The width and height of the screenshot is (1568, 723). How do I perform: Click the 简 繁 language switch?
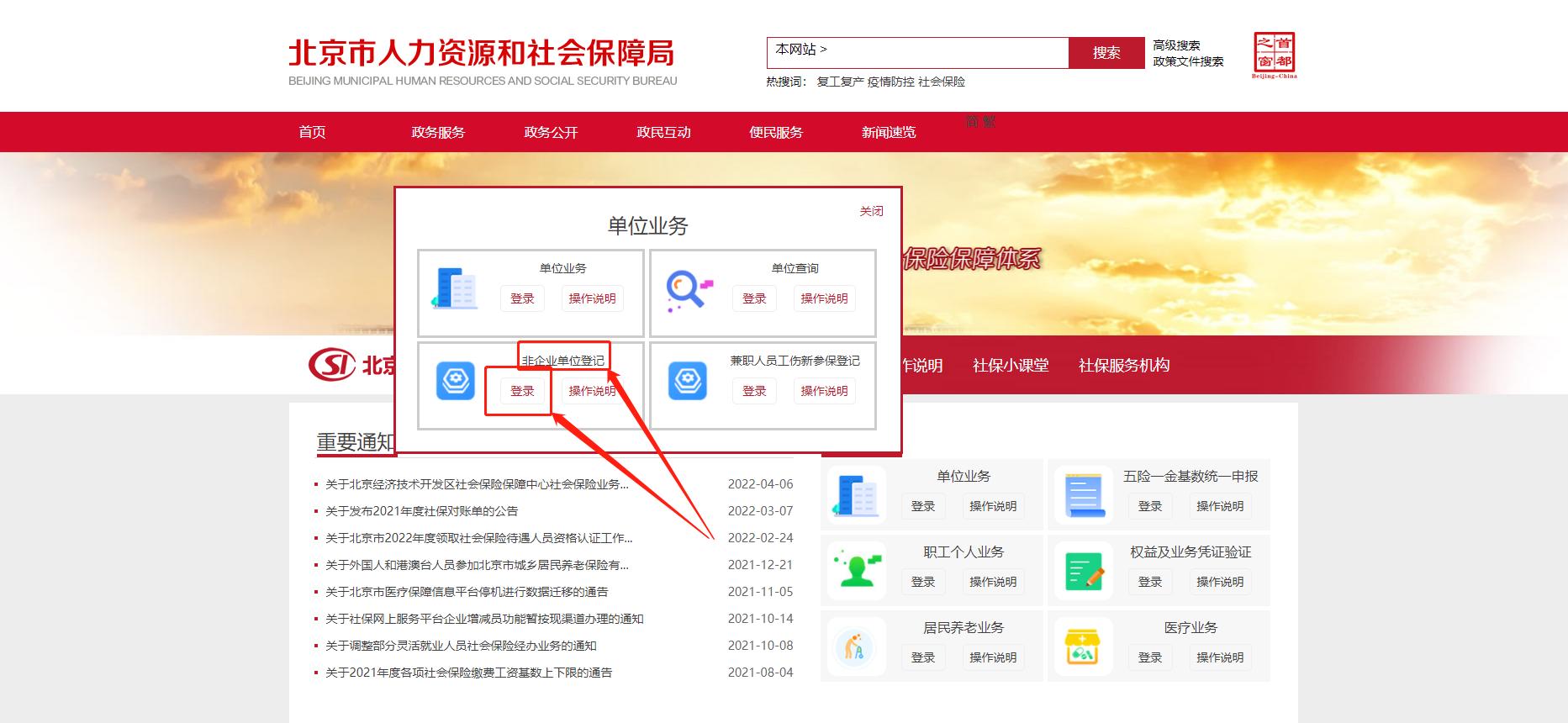click(980, 121)
